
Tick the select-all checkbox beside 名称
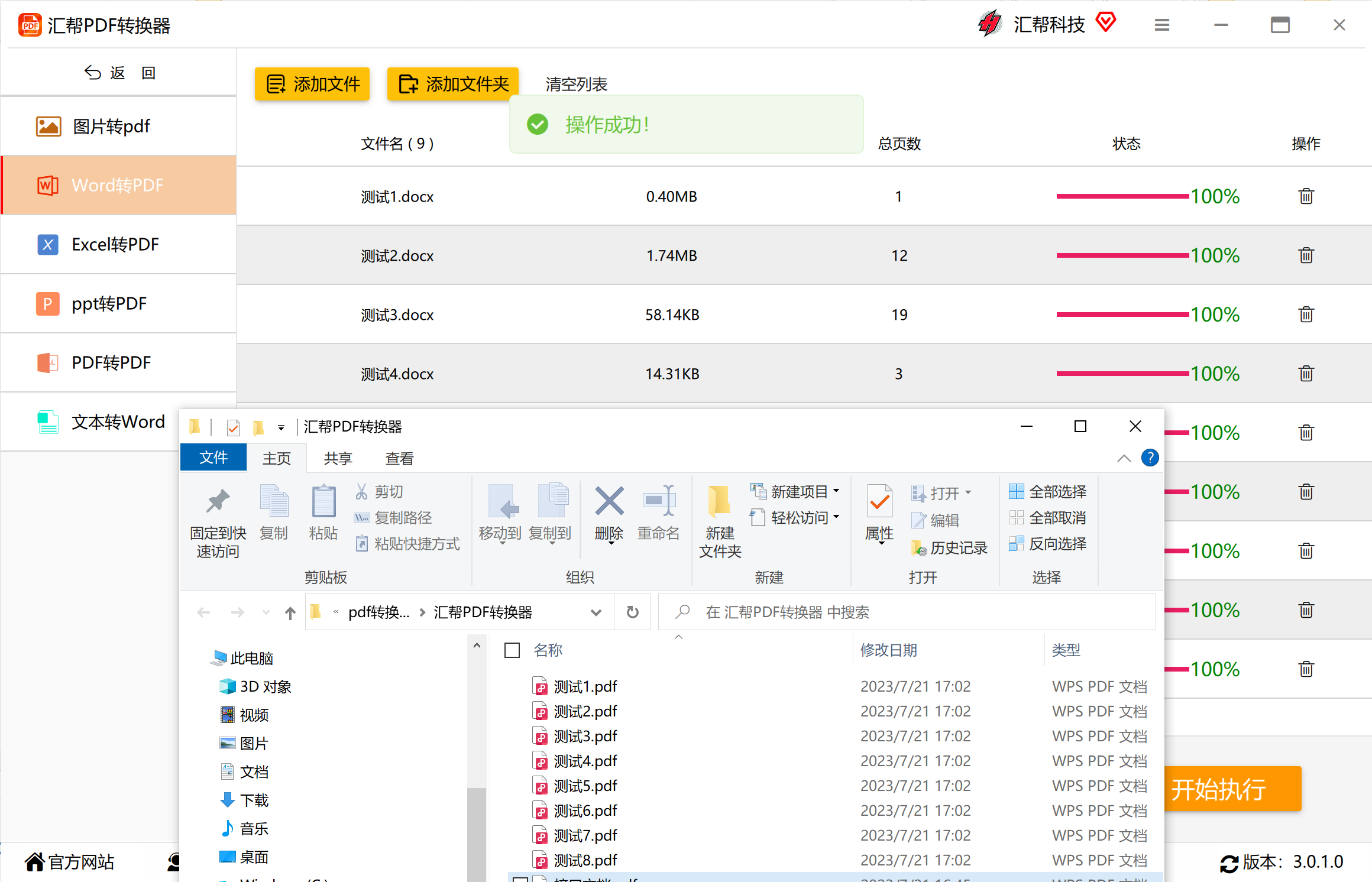[512, 650]
